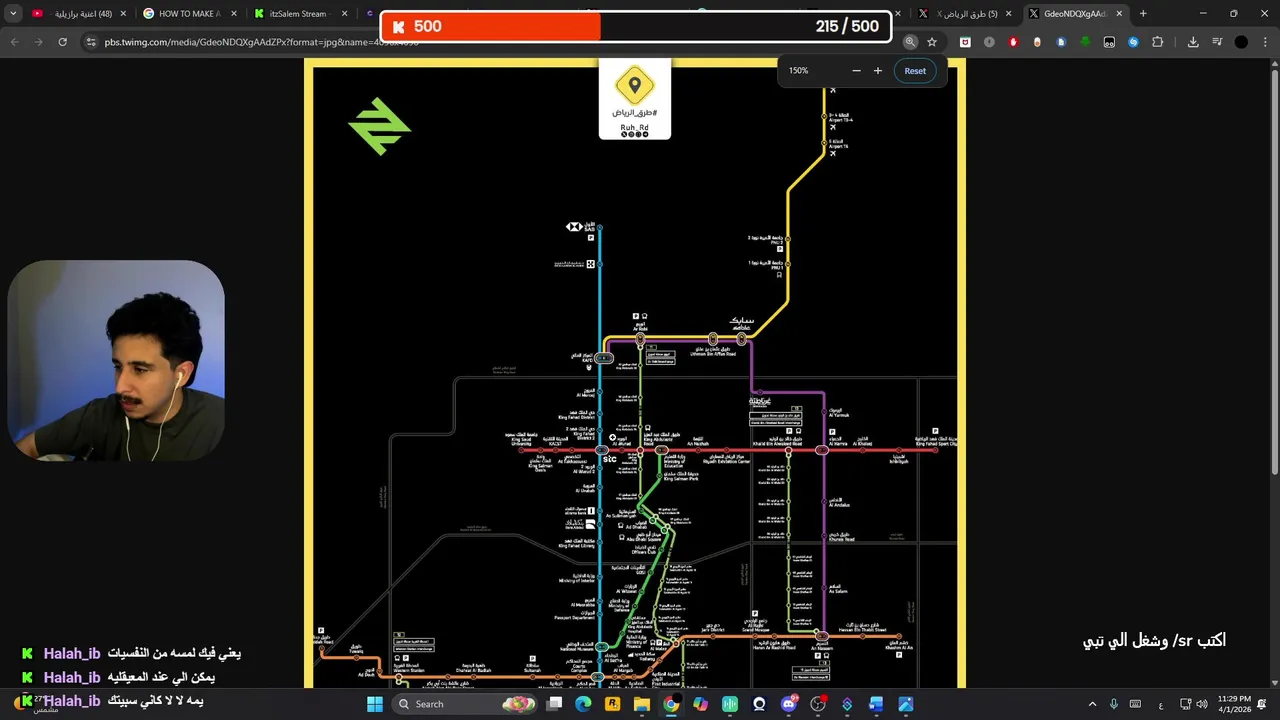The width and height of the screenshot is (1280, 720).
Task: Open the Photos app taskbar icon
Action: (x=905, y=704)
